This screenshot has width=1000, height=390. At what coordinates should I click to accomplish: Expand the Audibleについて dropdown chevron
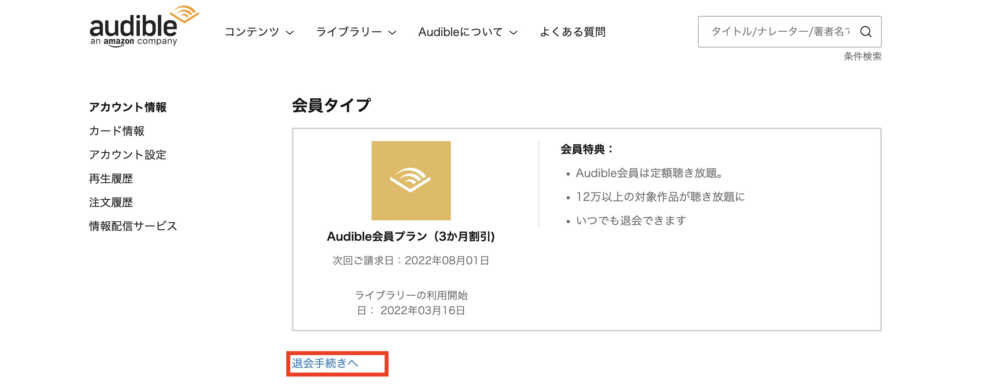point(513,32)
